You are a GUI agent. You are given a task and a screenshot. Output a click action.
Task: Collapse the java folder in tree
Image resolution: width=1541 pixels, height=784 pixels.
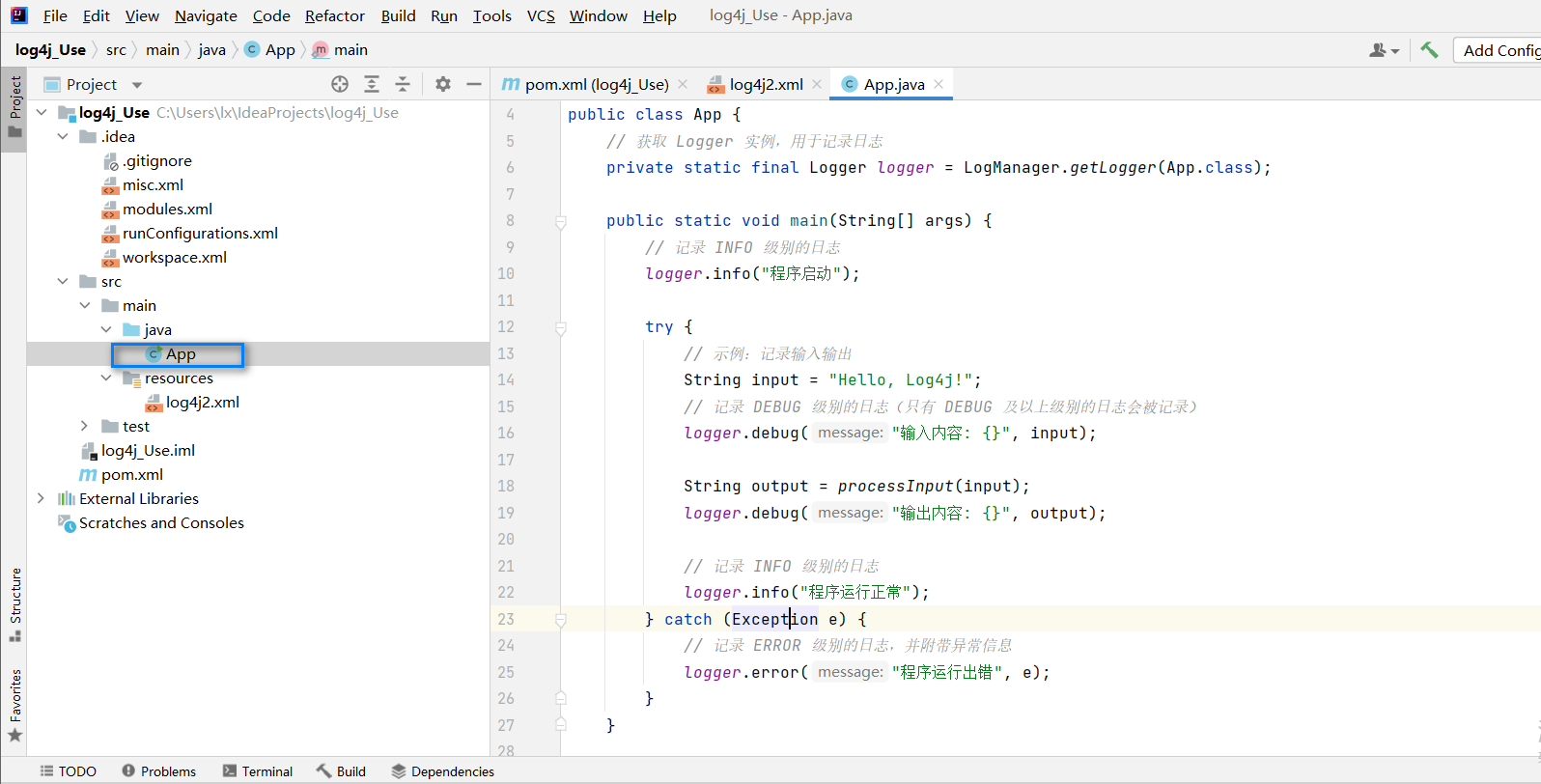106,330
